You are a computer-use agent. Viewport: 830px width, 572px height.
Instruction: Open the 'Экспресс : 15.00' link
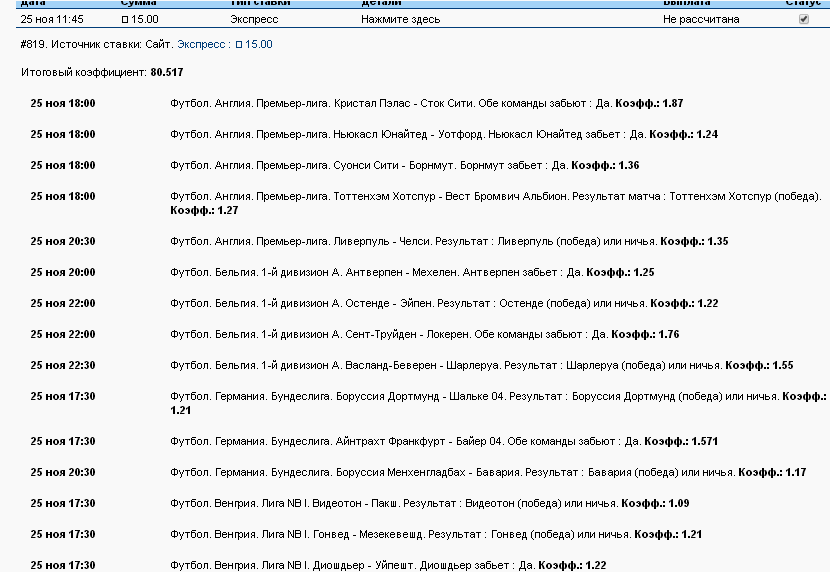(x=224, y=44)
